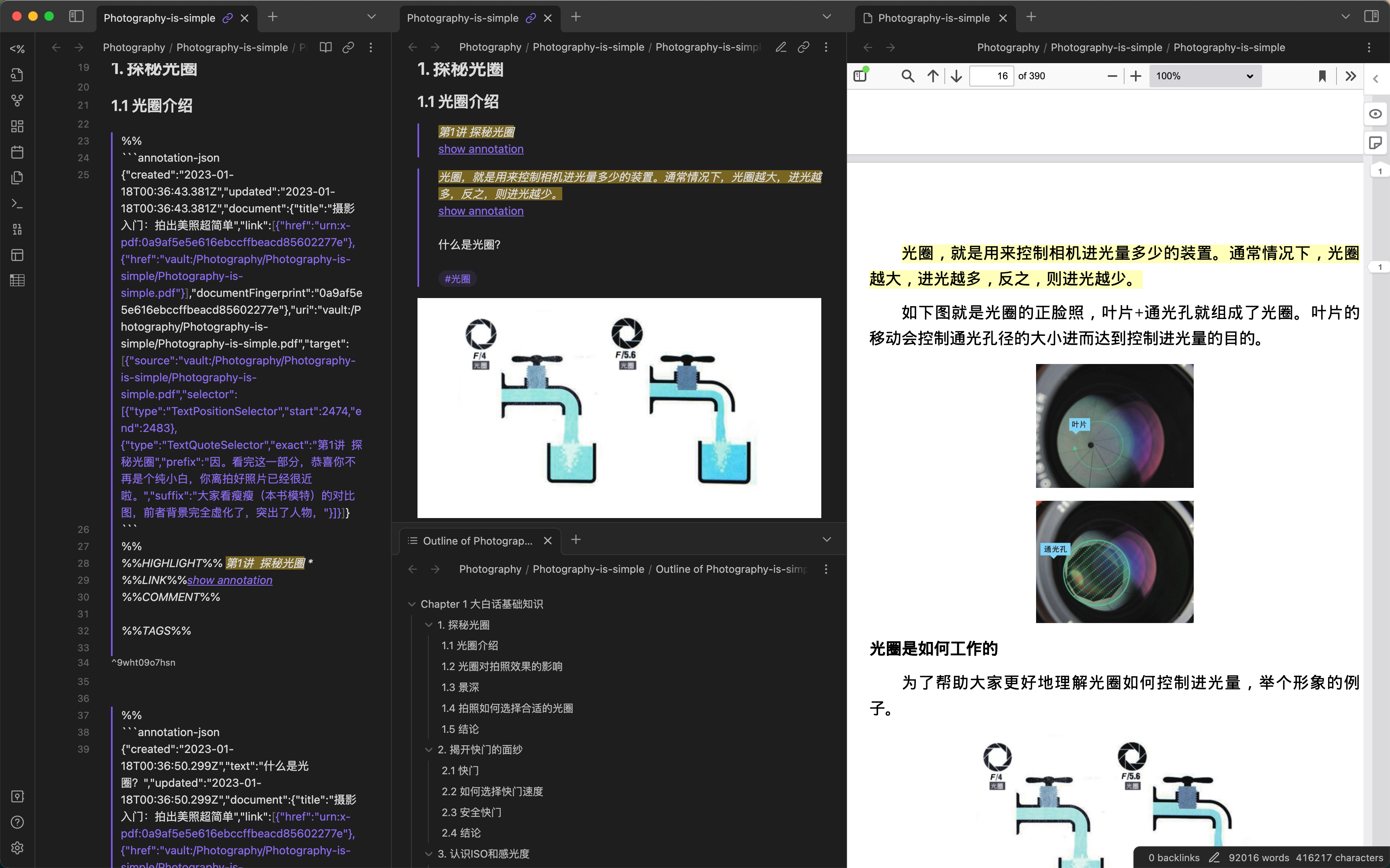The width and height of the screenshot is (1390, 868).
Task: Click the PDF page number field
Action: coord(992,76)
